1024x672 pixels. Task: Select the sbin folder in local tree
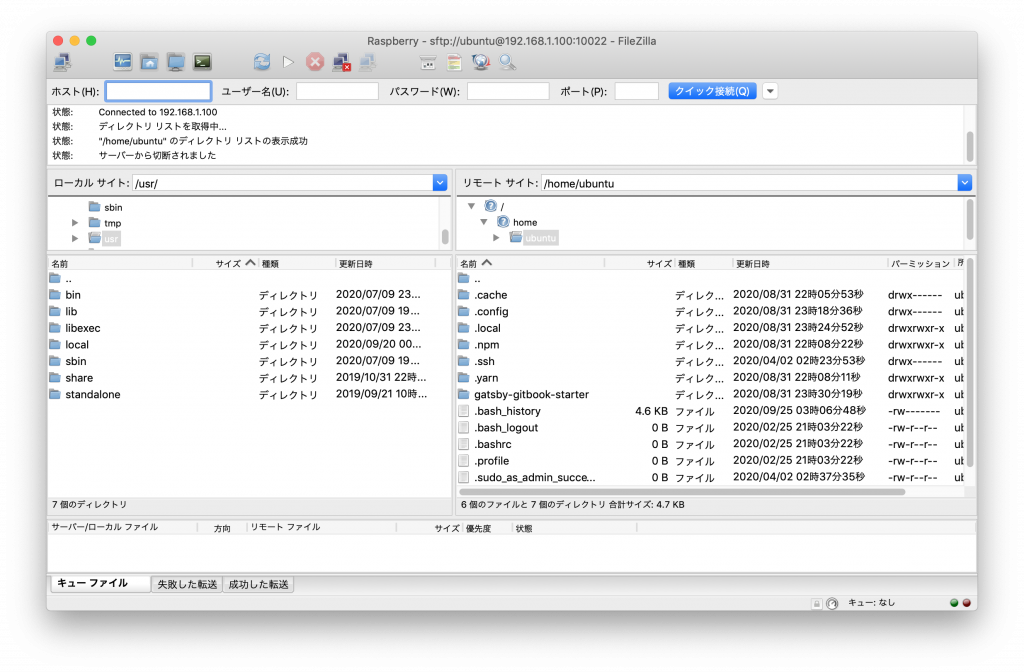click(106, 207)
